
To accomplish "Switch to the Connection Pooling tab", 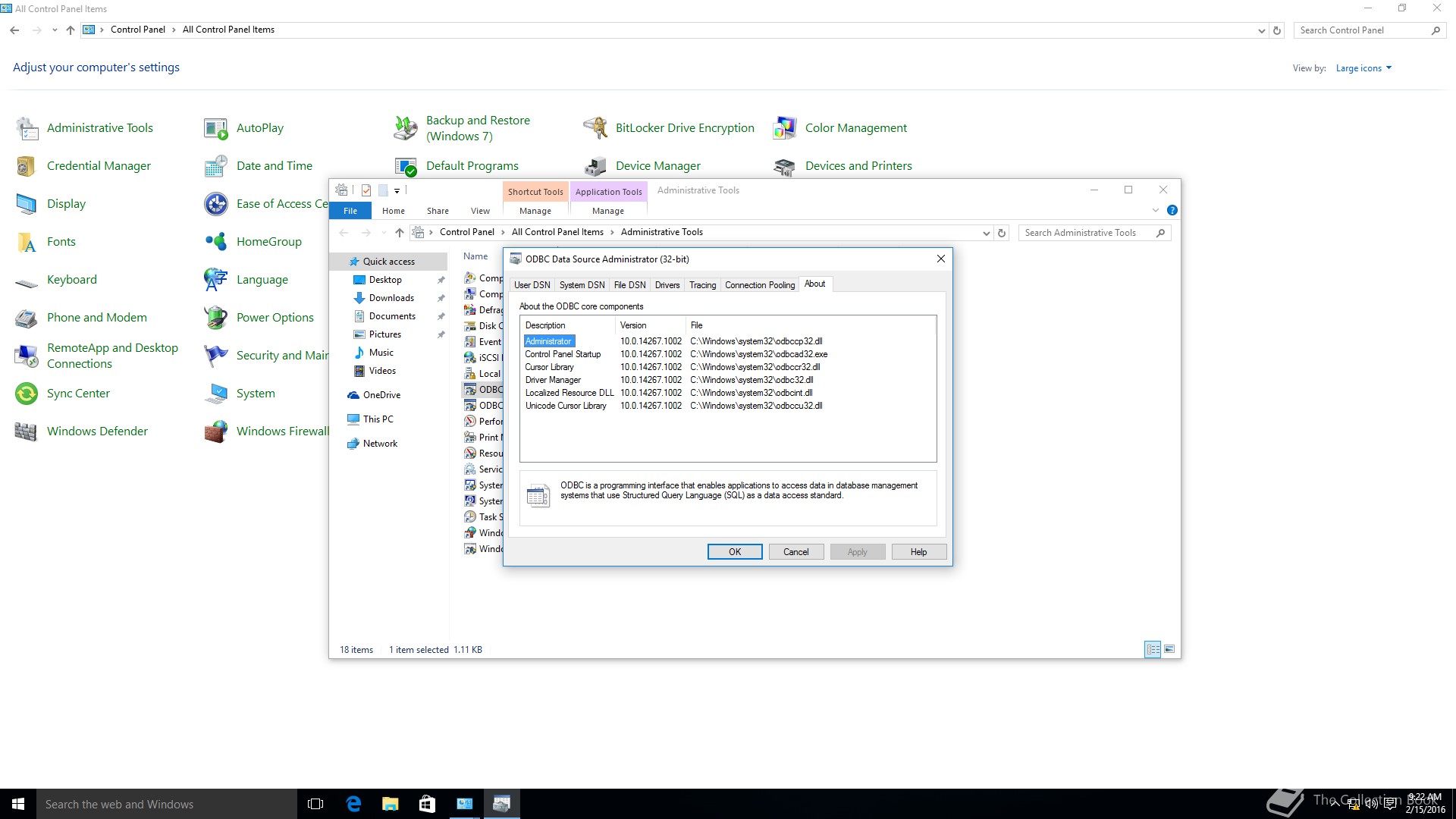I will click(x=759, y=285).
